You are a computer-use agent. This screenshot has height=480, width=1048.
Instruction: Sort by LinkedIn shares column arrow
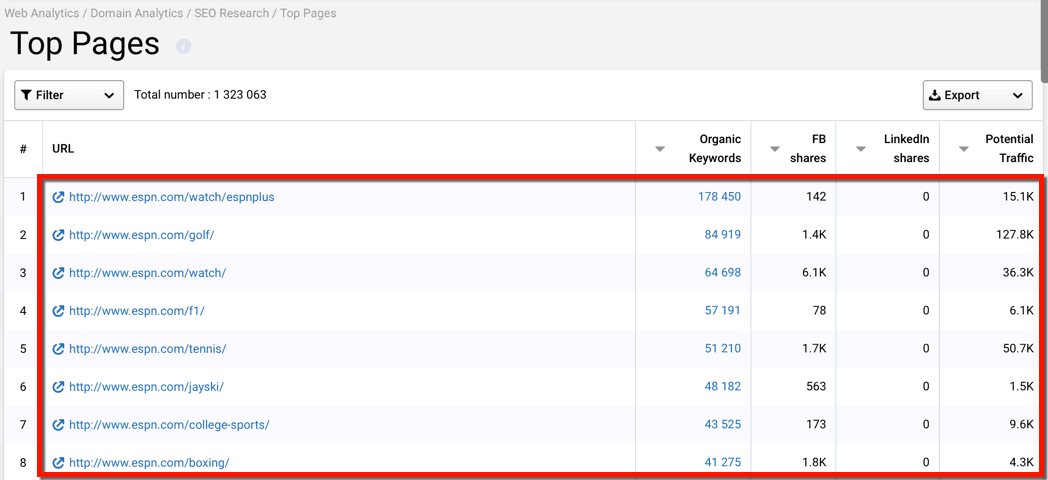tap(861, 149)
